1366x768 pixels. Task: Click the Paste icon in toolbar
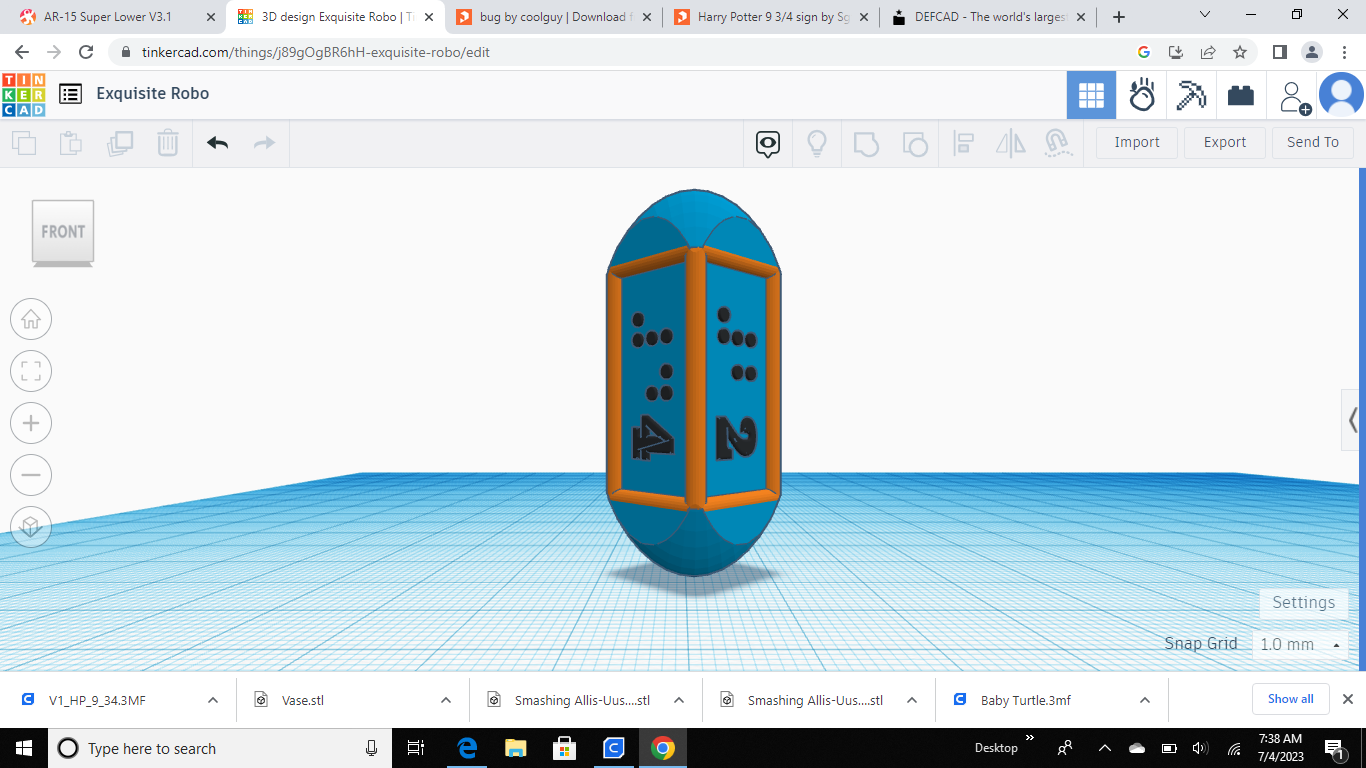tap(71, 143)
